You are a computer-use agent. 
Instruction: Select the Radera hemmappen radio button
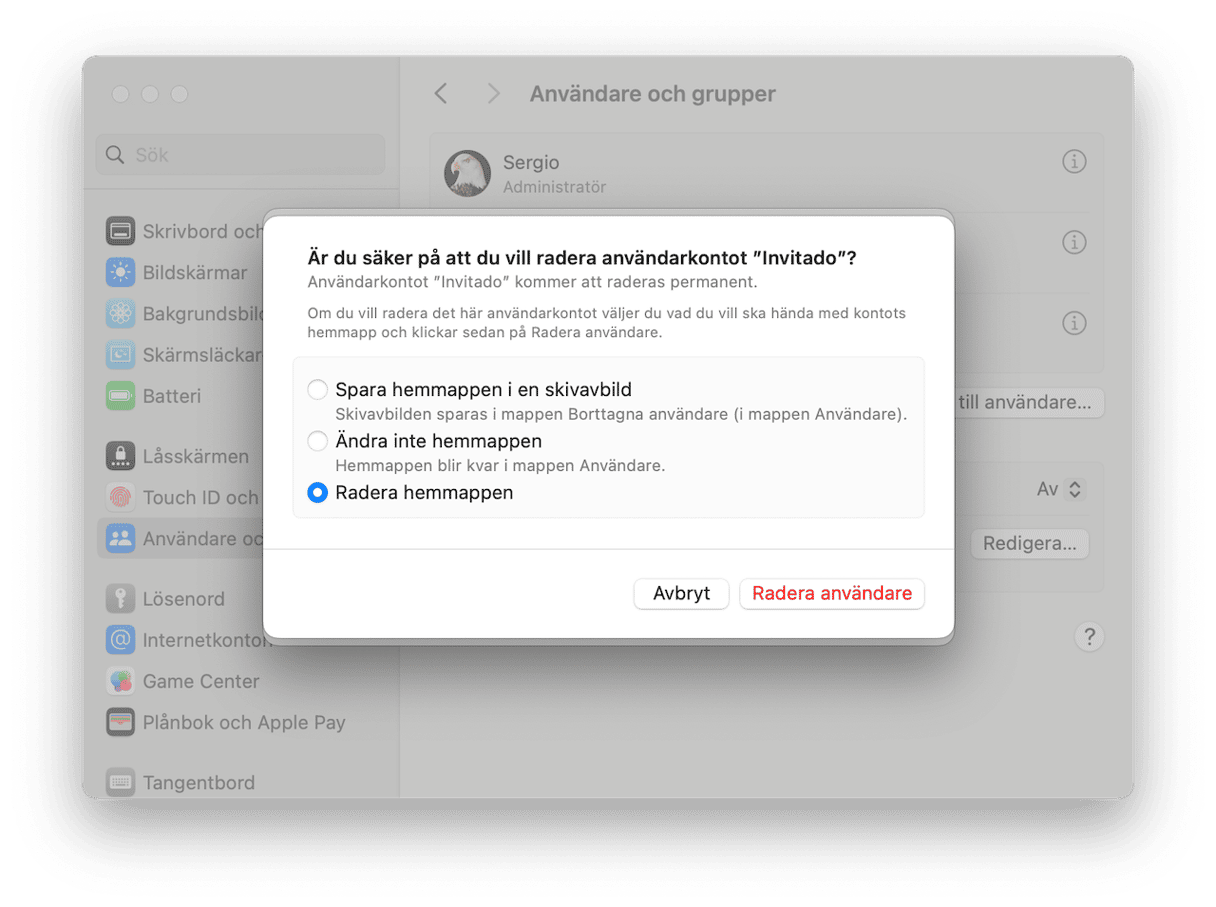[317, 493]
